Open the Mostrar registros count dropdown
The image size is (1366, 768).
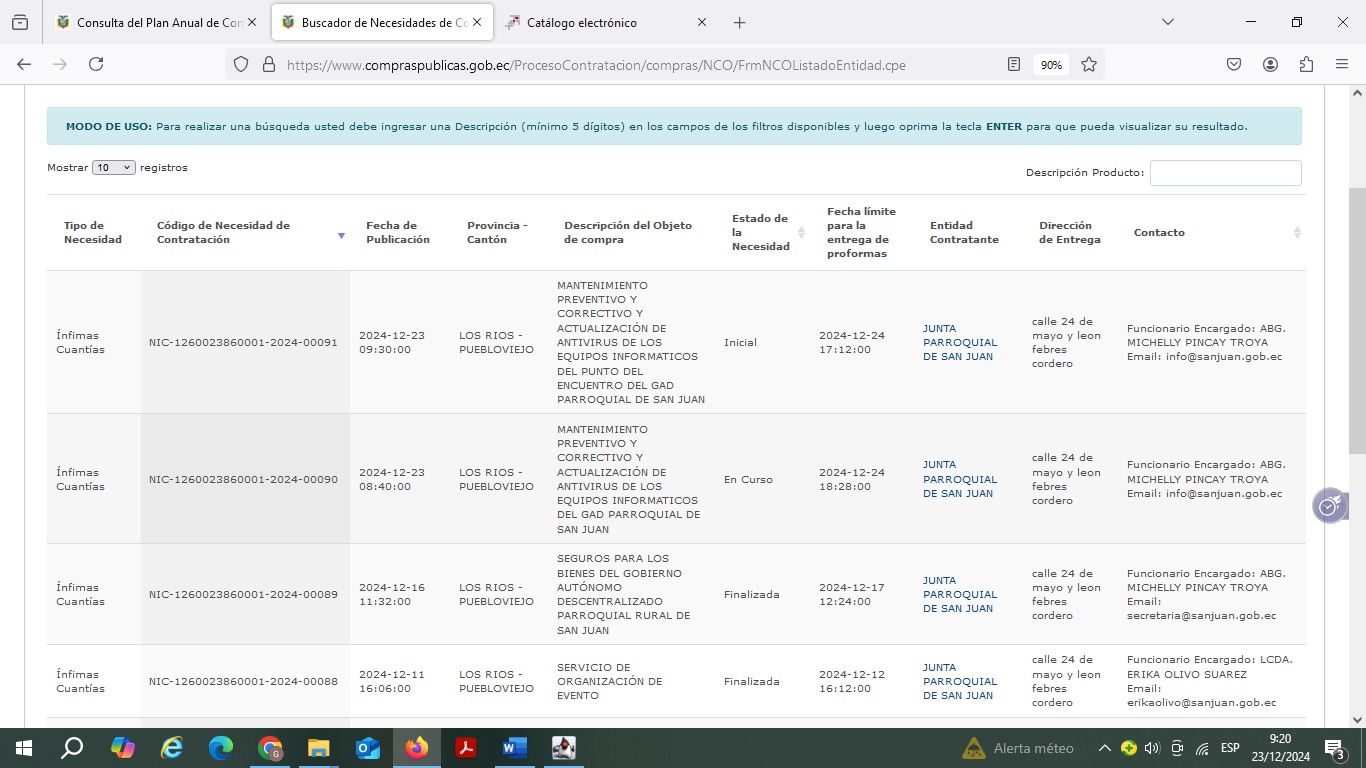point(113,168)
